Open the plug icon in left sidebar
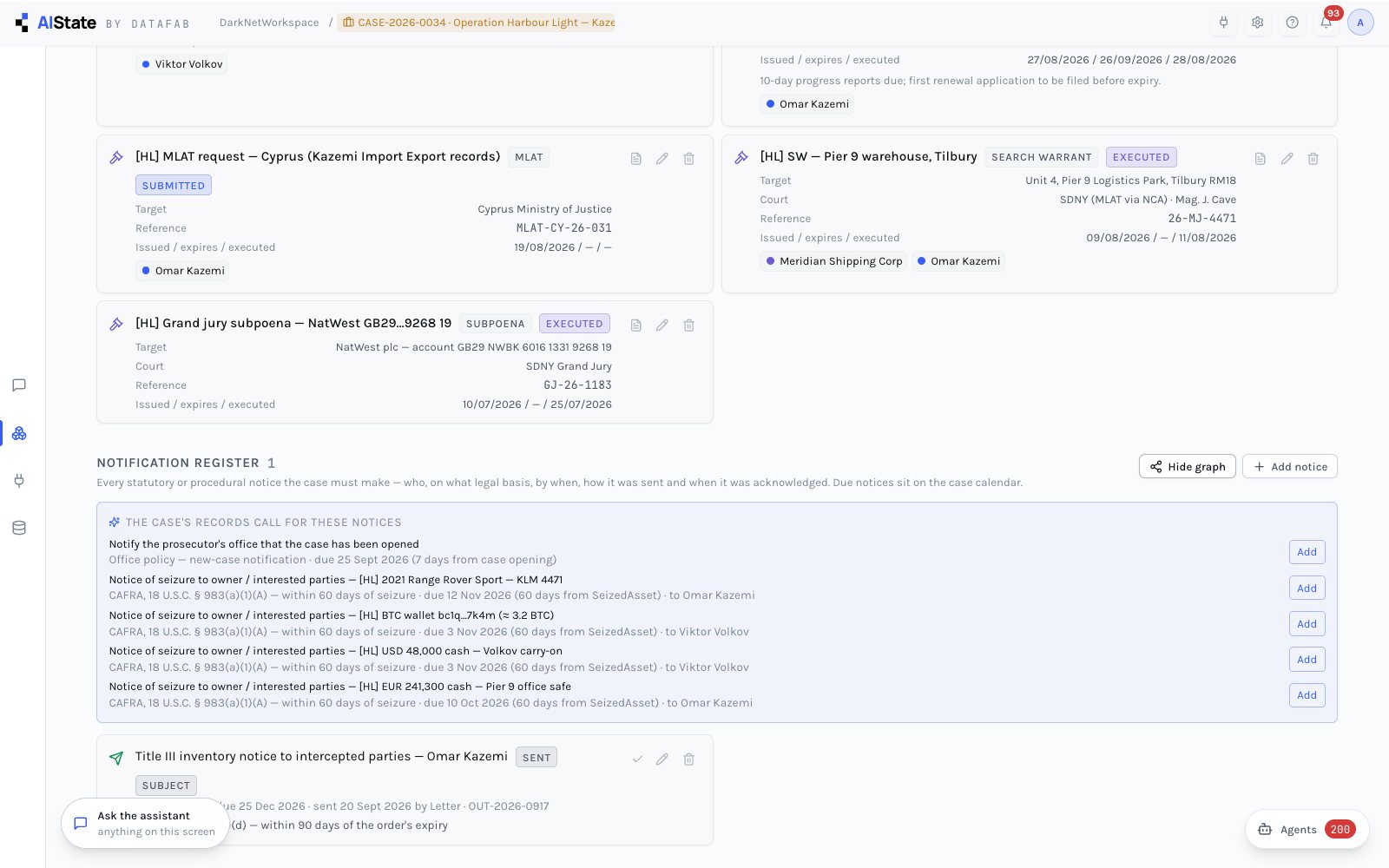 pos(19,480)
